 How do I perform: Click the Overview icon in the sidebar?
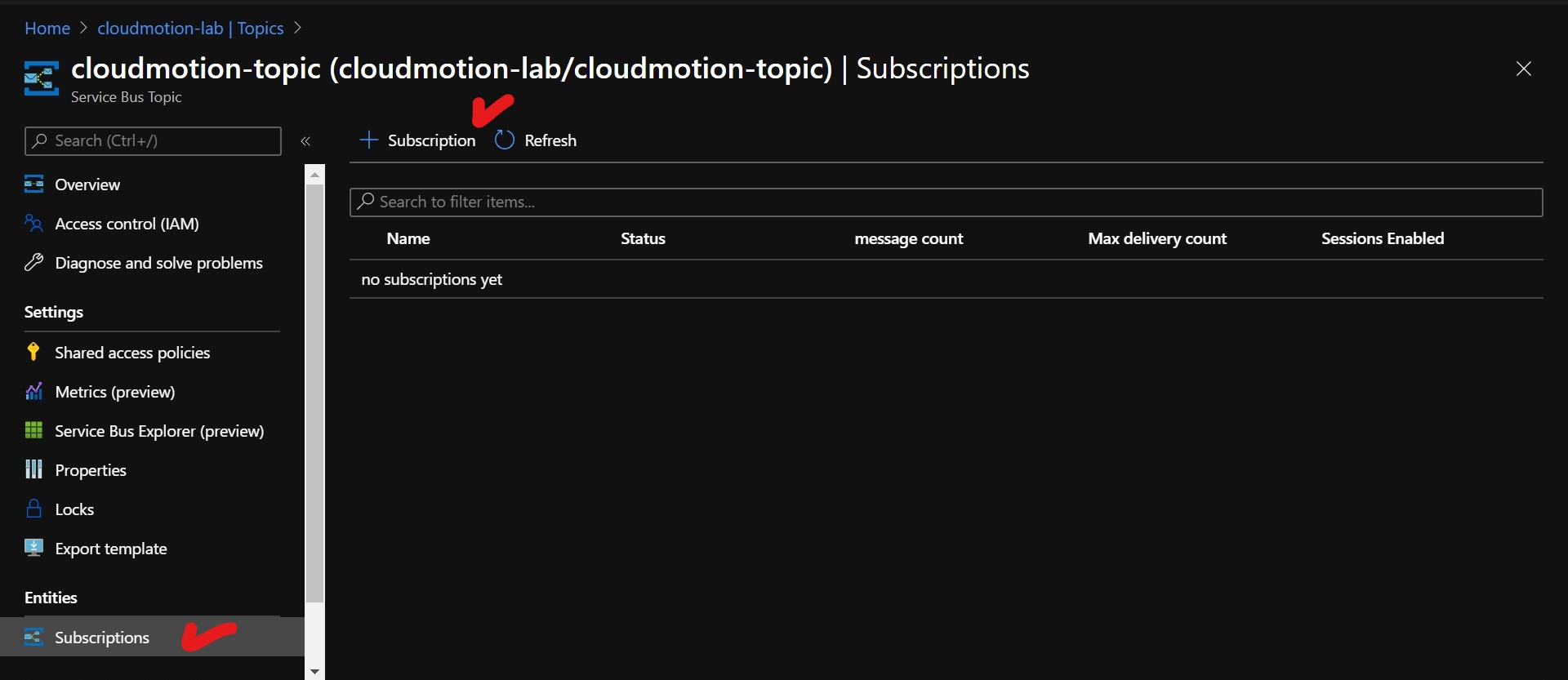[33, 184]
